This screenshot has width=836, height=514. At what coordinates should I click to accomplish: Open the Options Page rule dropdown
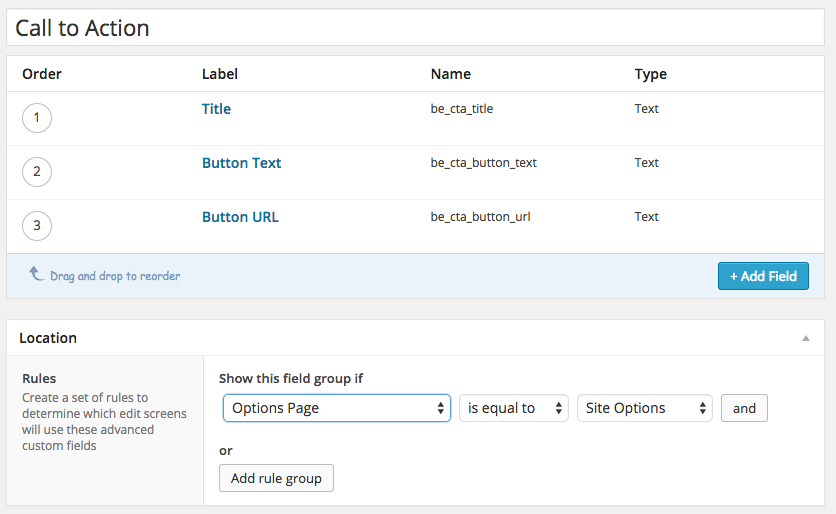pyautogui.click(x=337, y=408)
